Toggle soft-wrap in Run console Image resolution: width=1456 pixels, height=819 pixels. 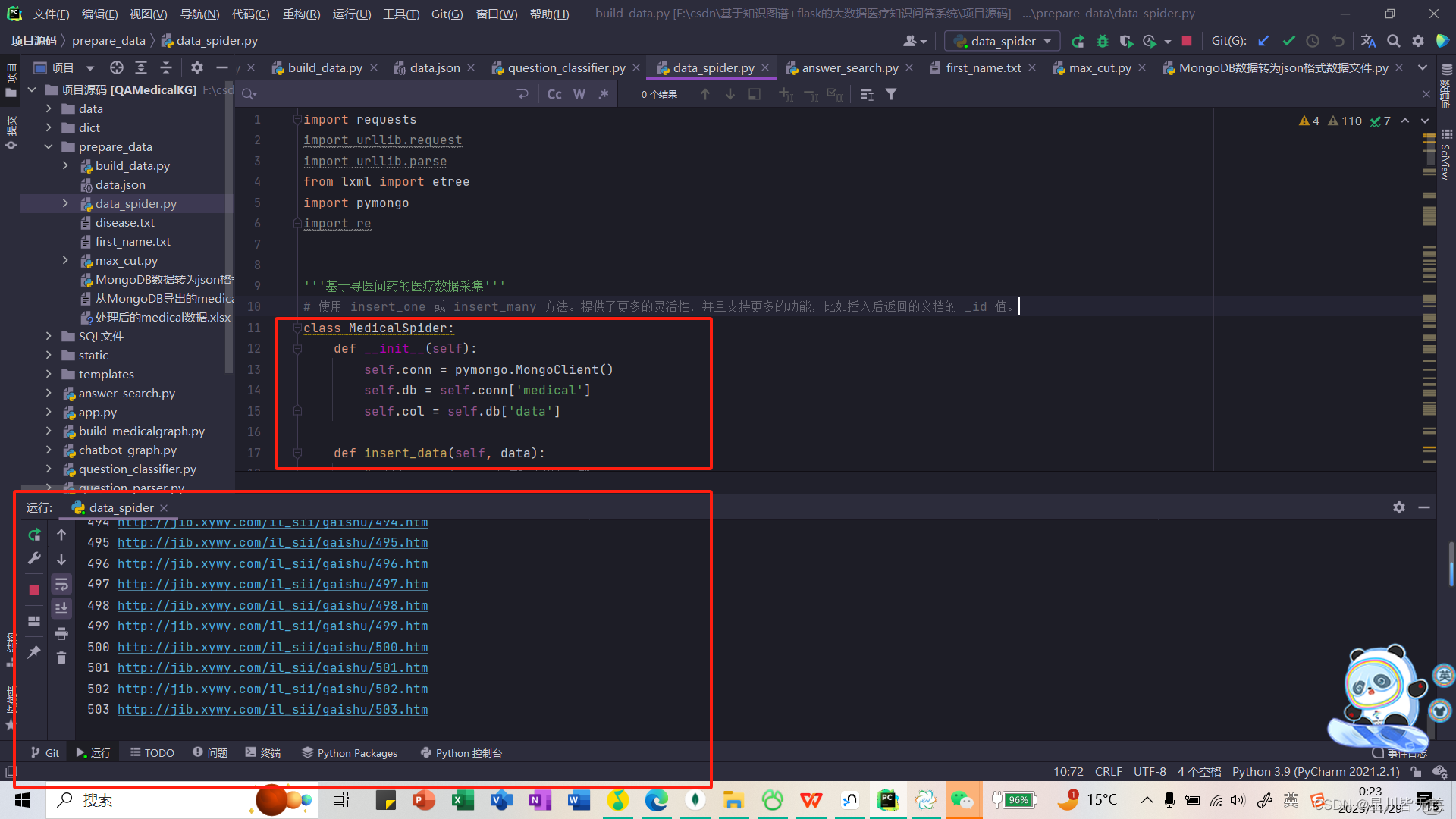pos(61,584)
